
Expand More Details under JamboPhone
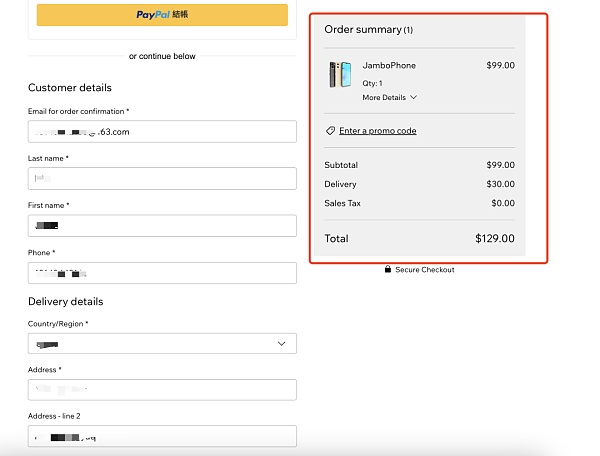click(x=389, y=98)
